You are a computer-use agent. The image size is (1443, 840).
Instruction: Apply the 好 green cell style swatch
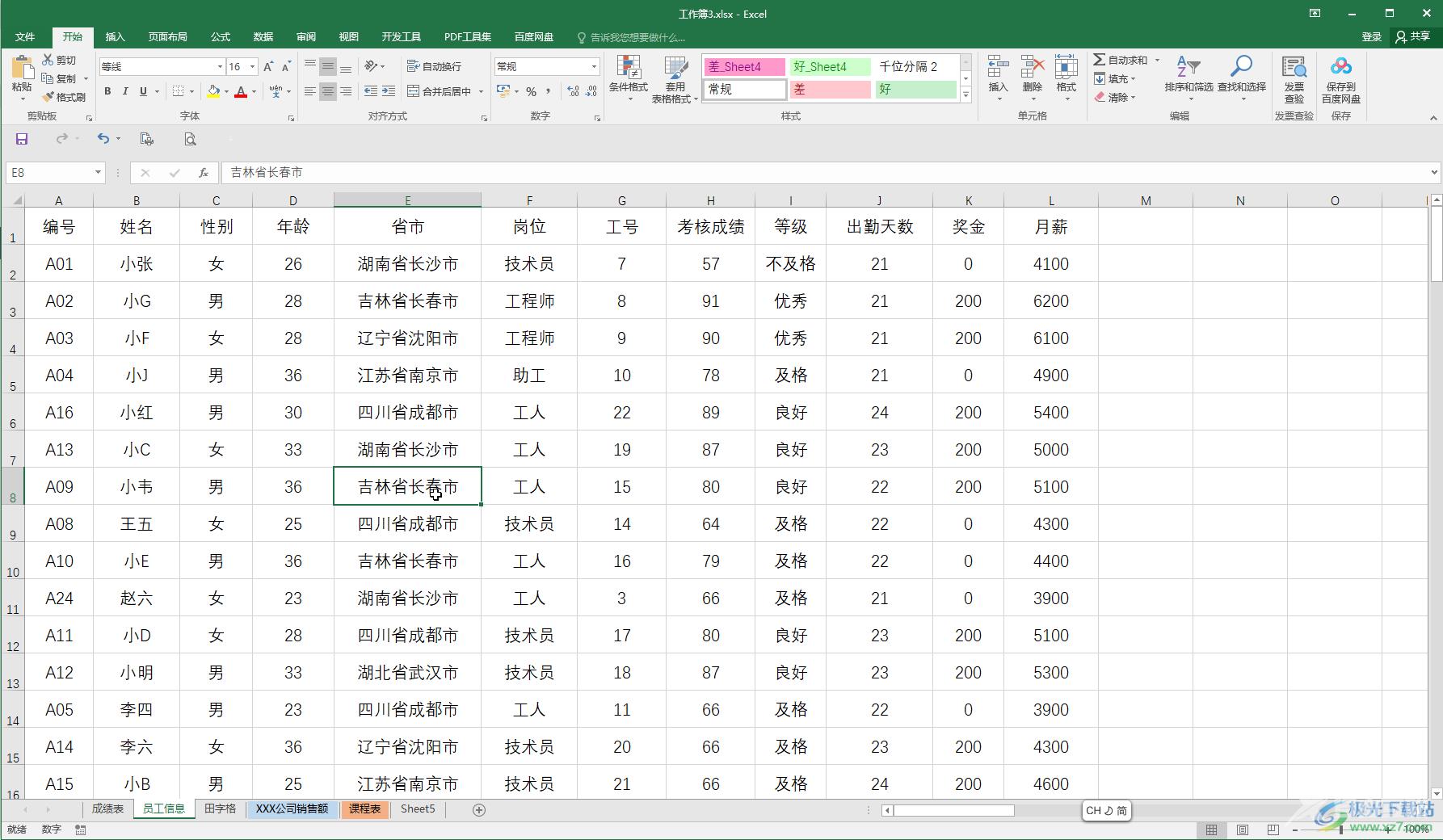(x=915, y=90)
